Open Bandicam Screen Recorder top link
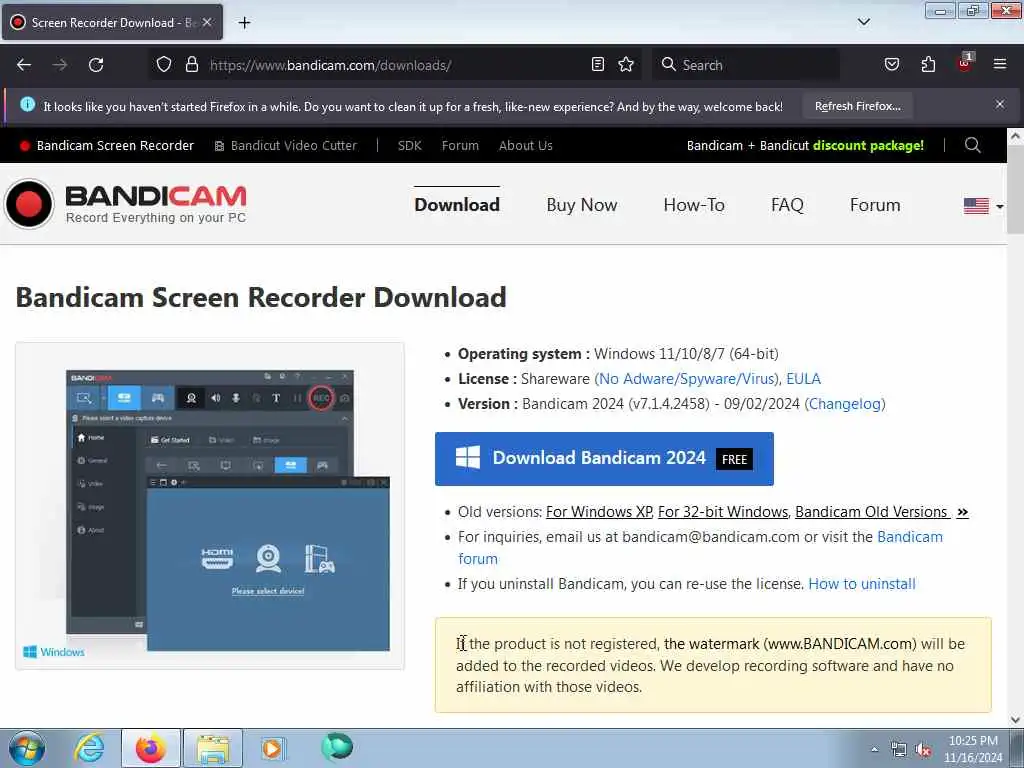Image resolution: width=1024 pixels, height=768 pixels. (x=107, y=146)
